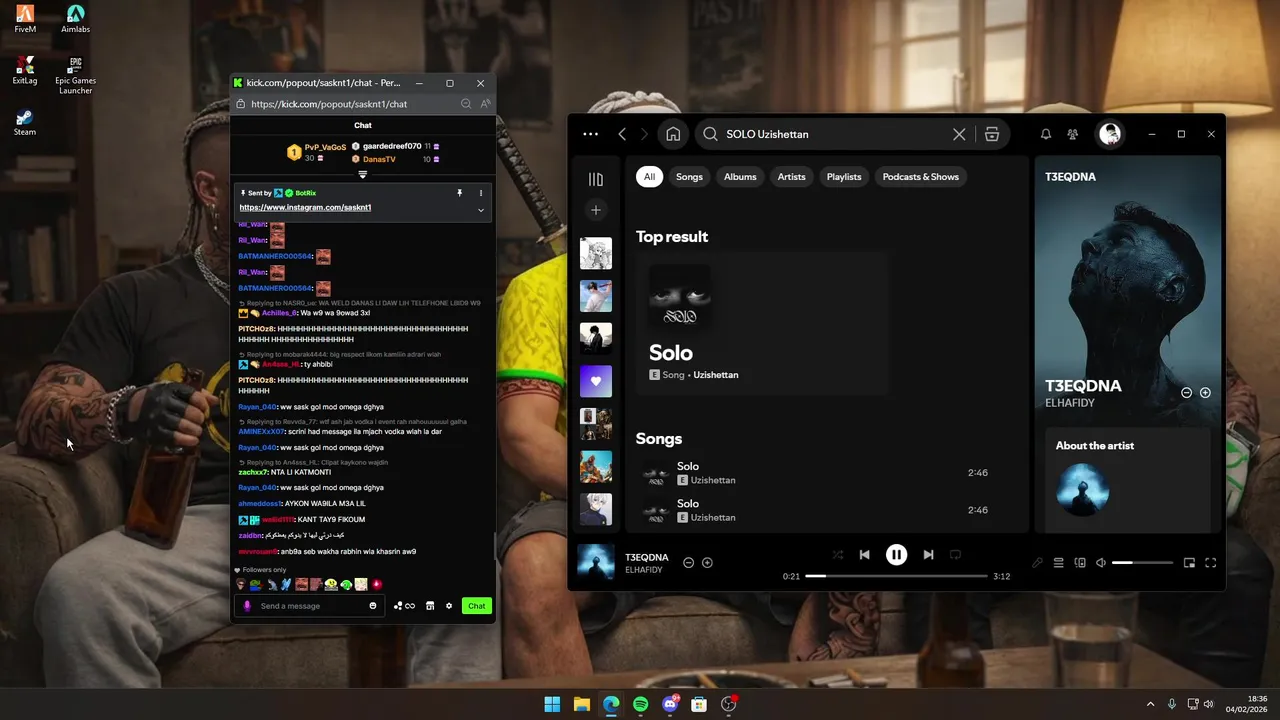Add T3EQDNA via right-panel plus icon

(x=1205, y=393)
